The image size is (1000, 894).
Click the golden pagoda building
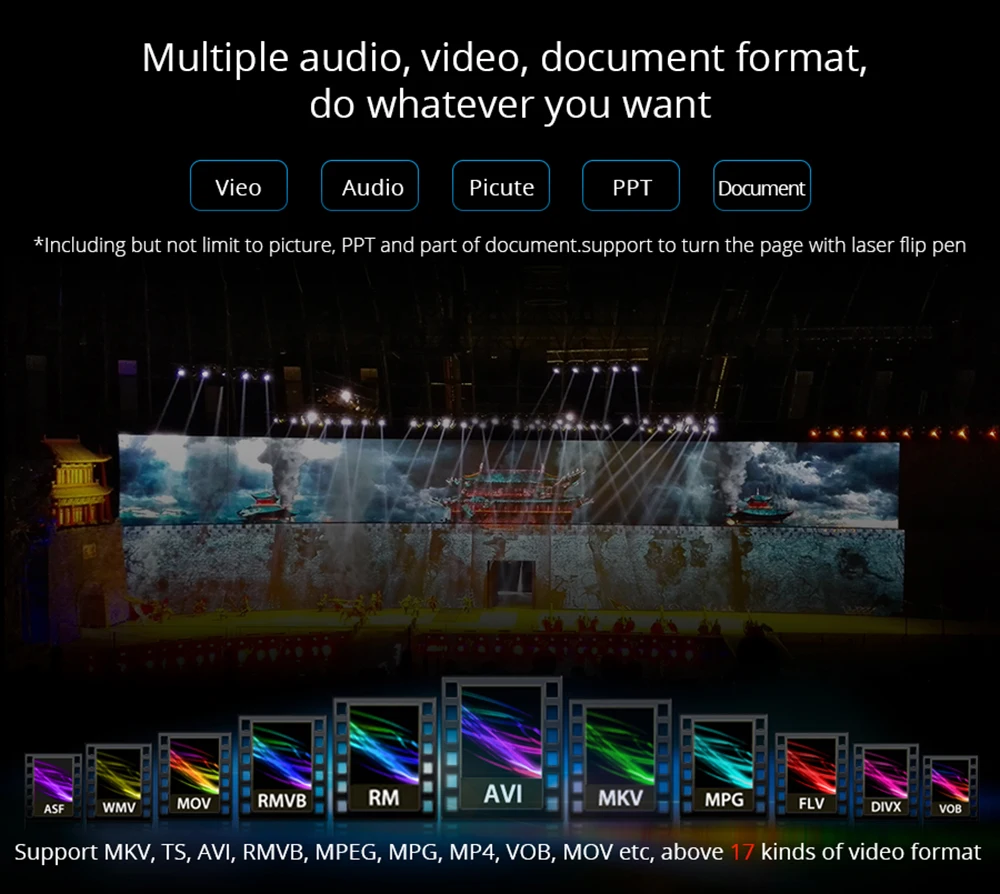(x=75, y=481)
